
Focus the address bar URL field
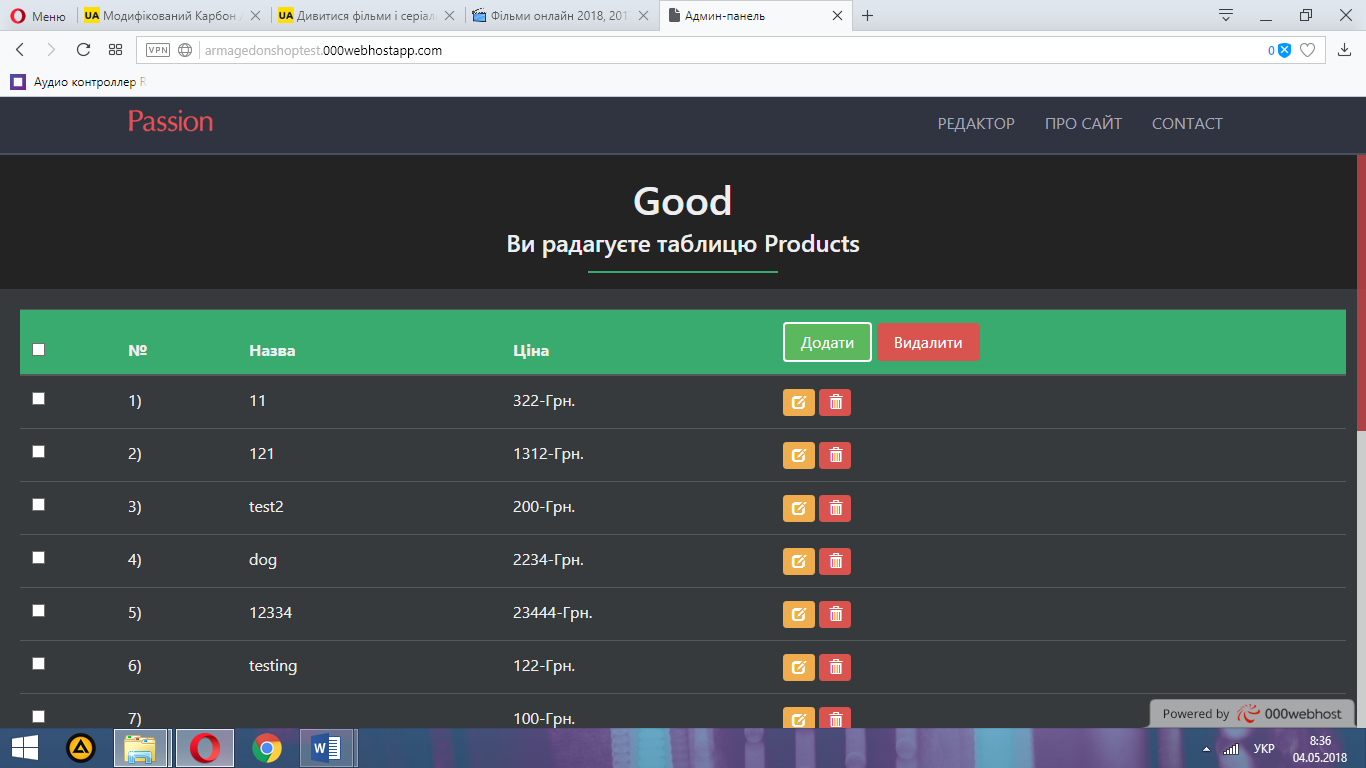[730, 50]
